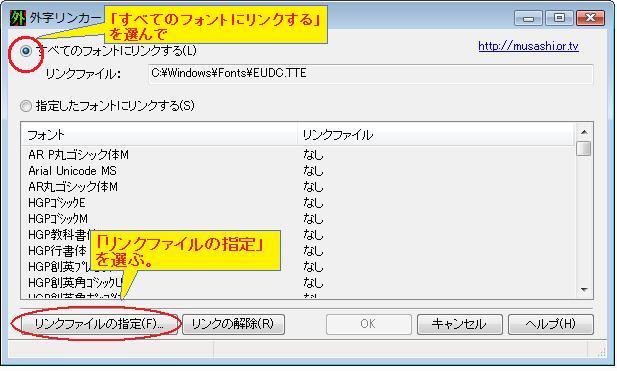The width and height of the screenshot is (617, 371).
Task: Minimize the 外字リンカー window
Action: click(x=528, y=18)
